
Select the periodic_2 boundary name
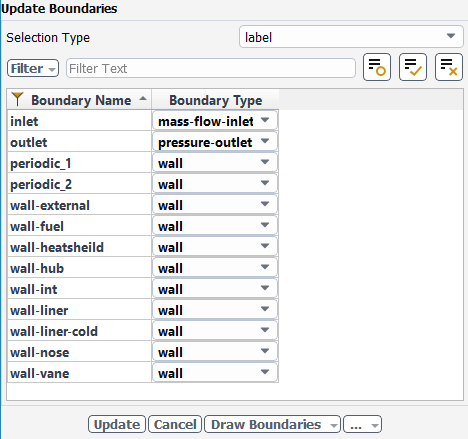point(41,184)
